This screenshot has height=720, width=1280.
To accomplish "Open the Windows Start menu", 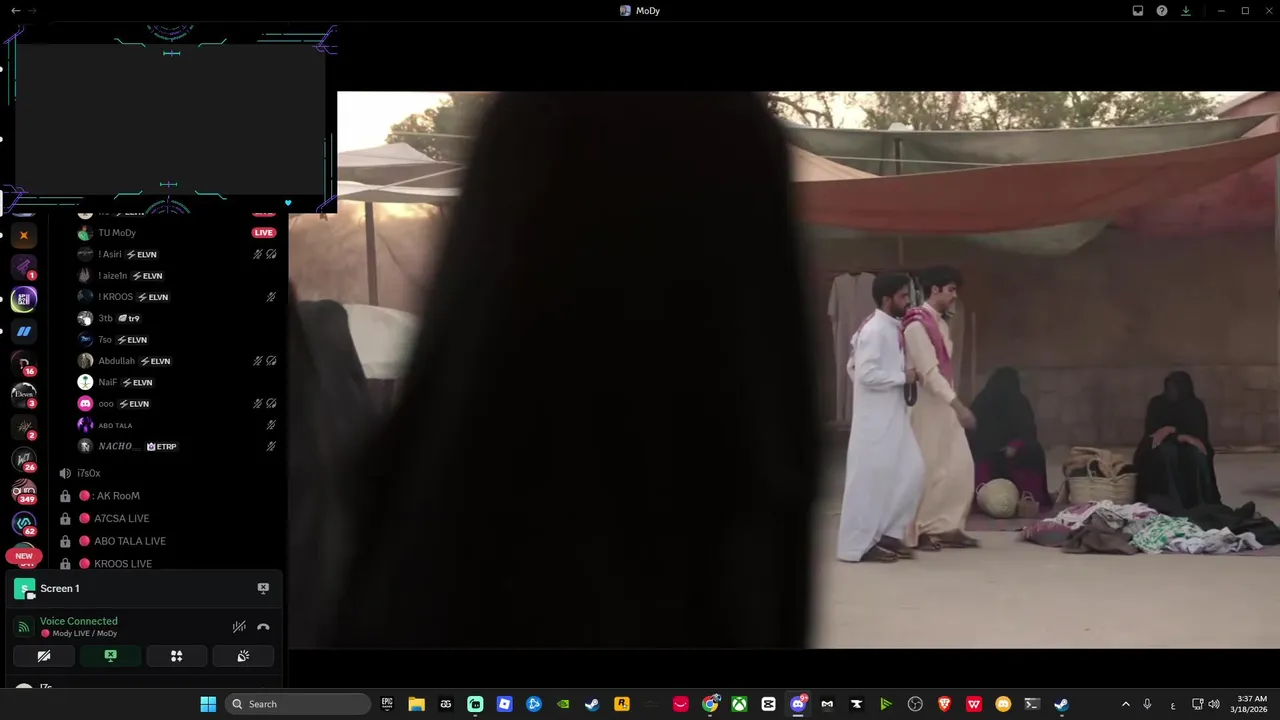I will tap(208, 704).
